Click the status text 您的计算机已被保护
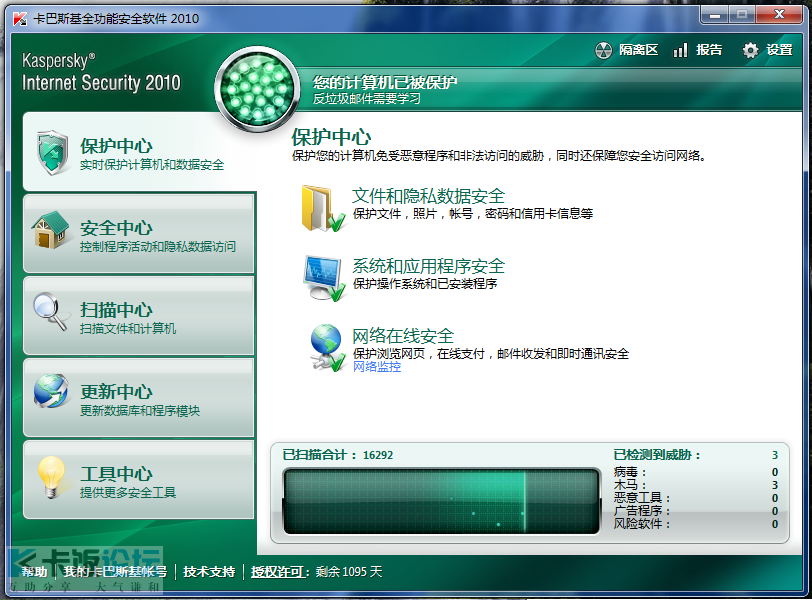 click(x=385, y=82)
